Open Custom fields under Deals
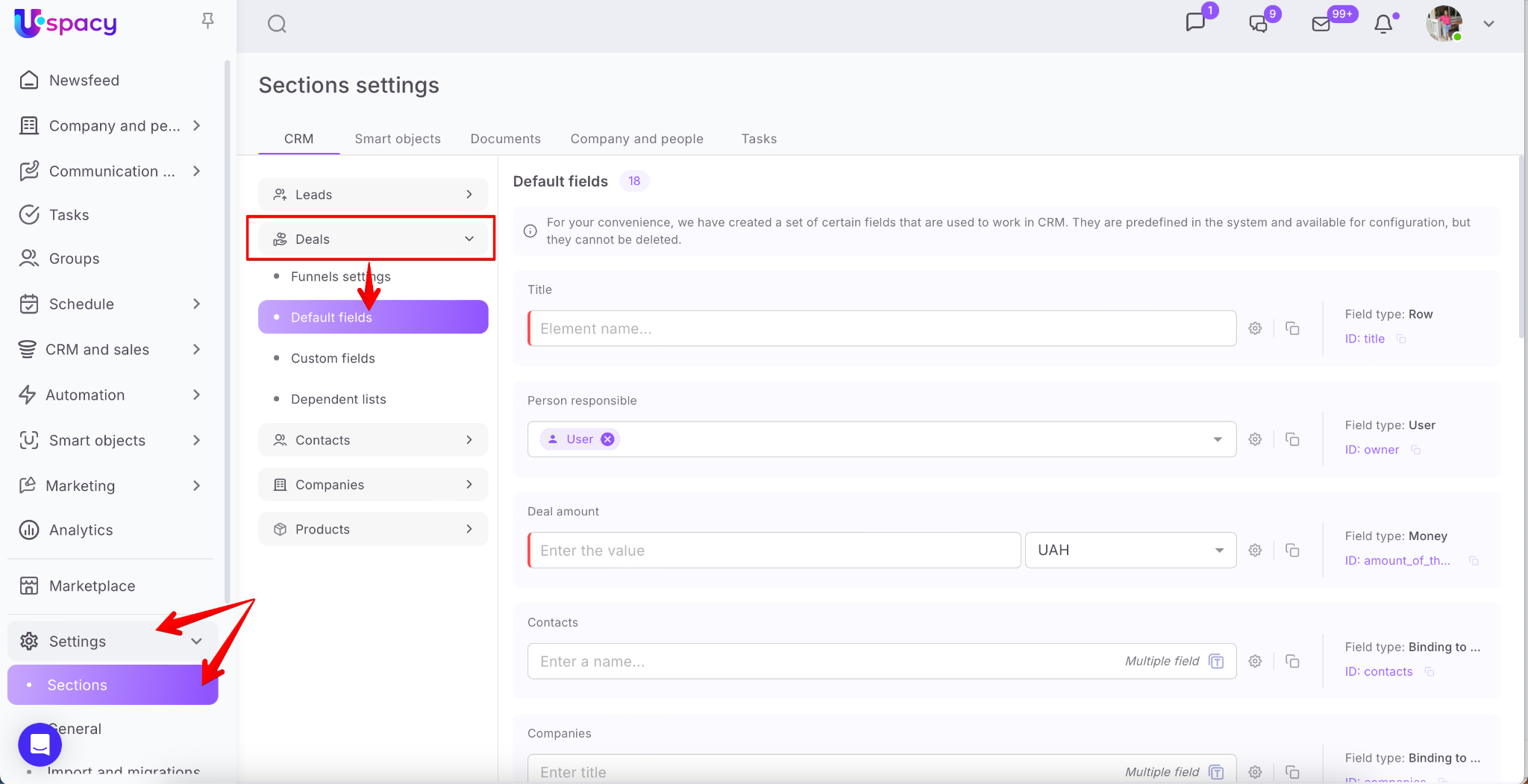The width and height of the screenshot is (1528, 784). (x=333, y=358)
